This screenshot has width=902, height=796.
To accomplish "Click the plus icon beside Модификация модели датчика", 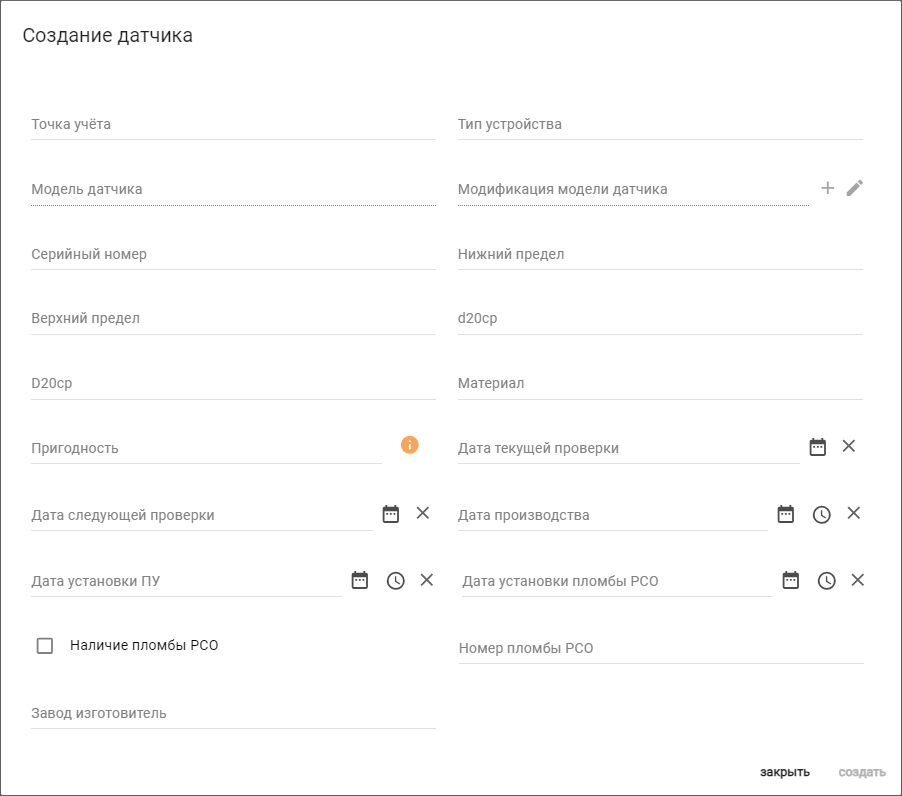I will [827, 188].
